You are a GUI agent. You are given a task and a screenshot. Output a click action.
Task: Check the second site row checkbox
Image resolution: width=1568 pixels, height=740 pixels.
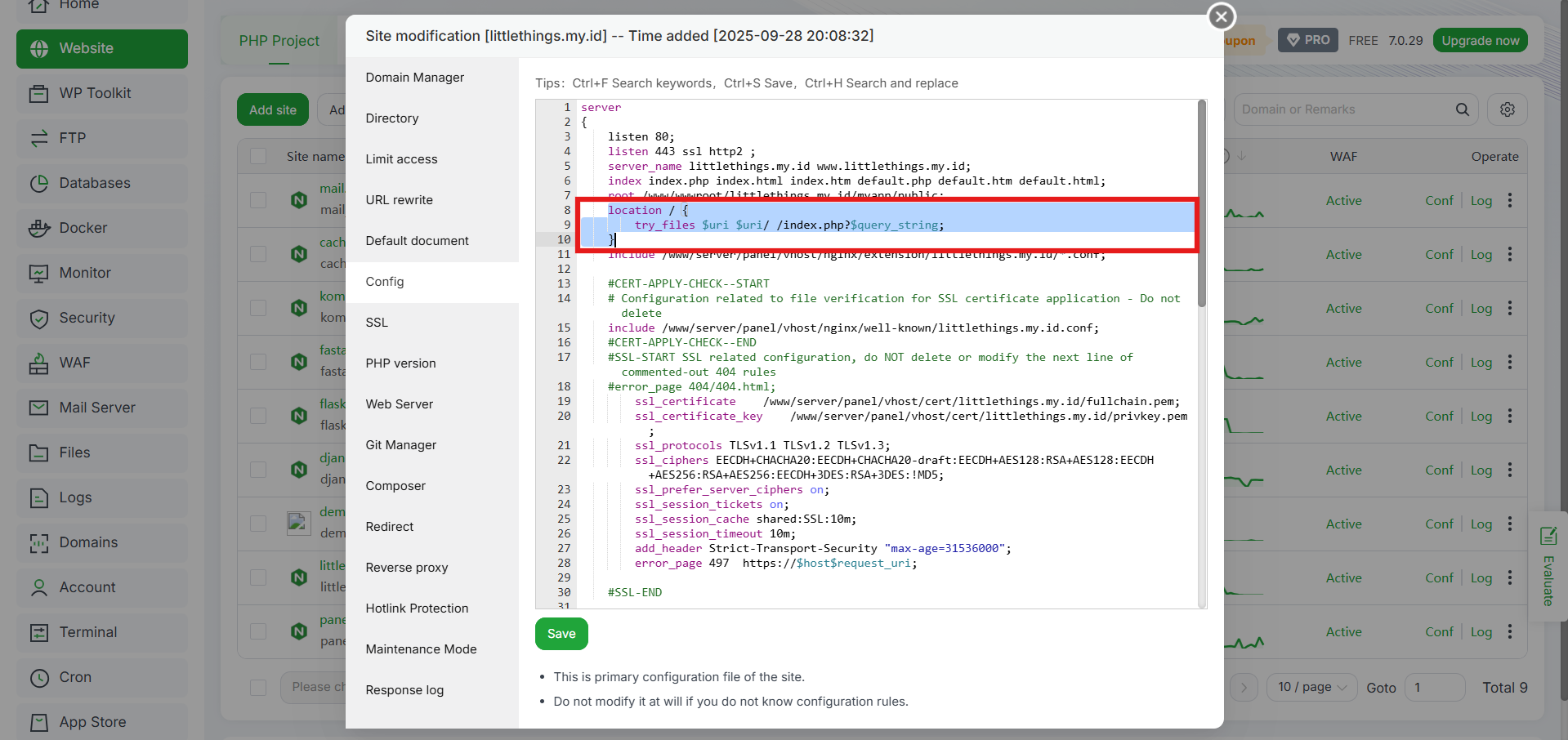click(x=258, y=254)
